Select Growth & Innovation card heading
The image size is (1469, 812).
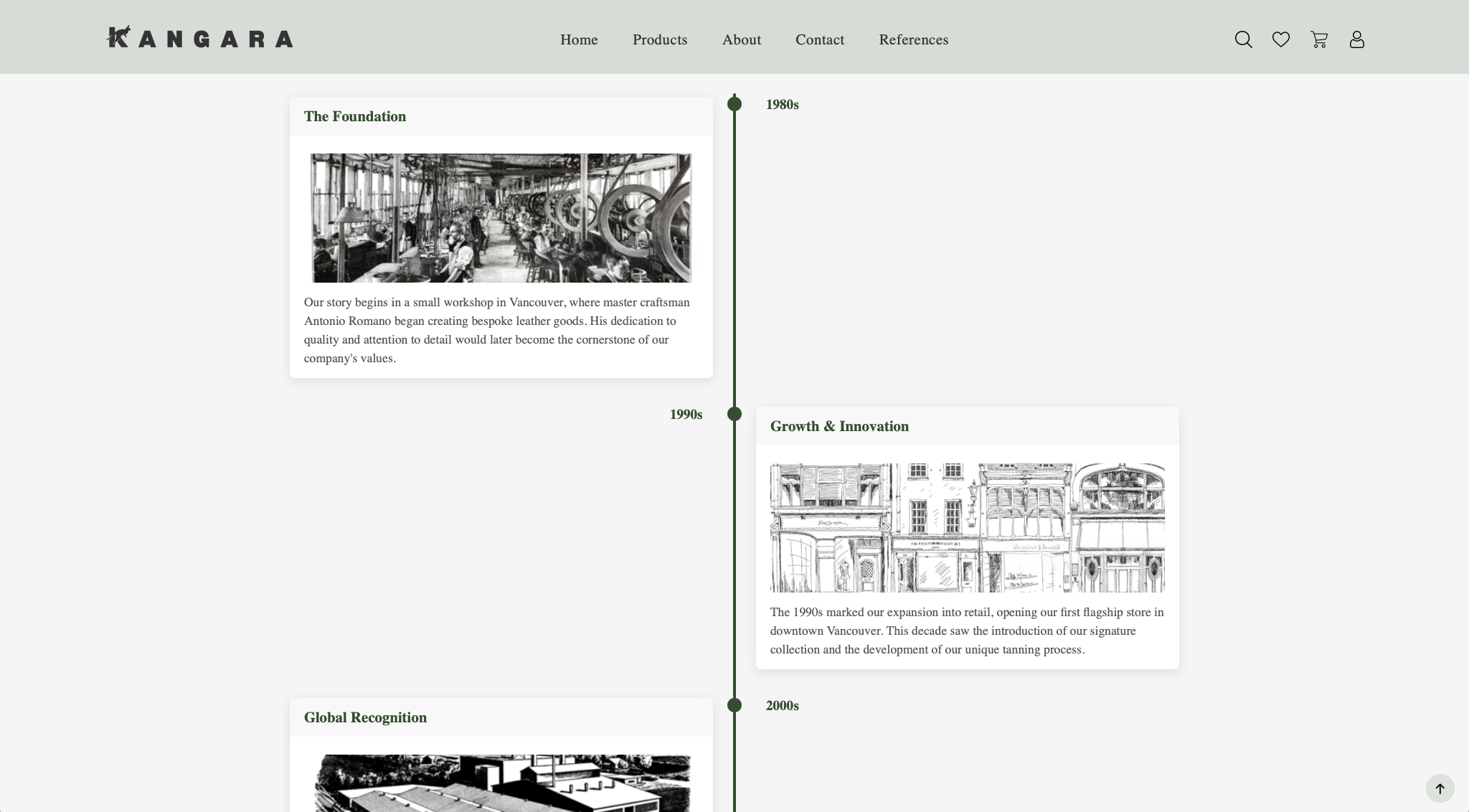(839, 426)
